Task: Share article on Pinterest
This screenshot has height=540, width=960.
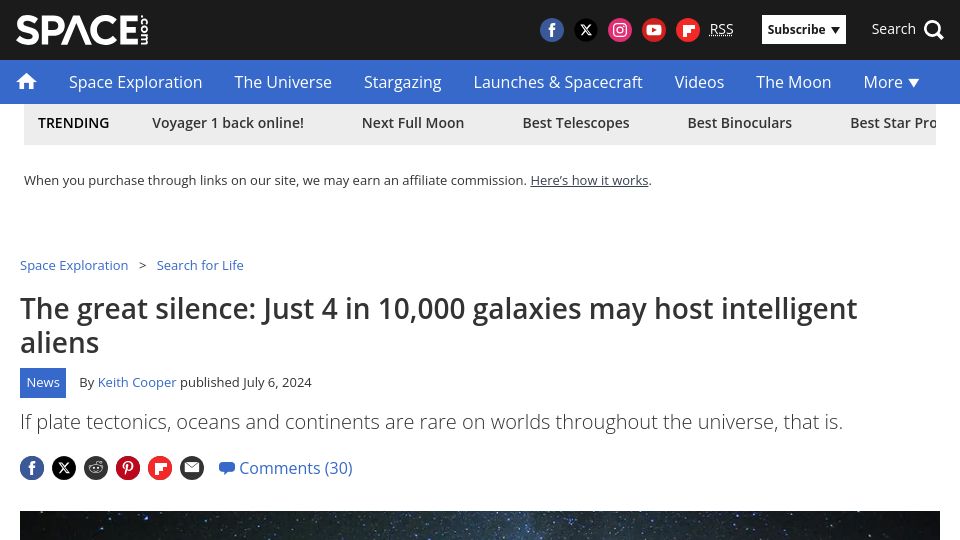Action: tap(128, 468)
